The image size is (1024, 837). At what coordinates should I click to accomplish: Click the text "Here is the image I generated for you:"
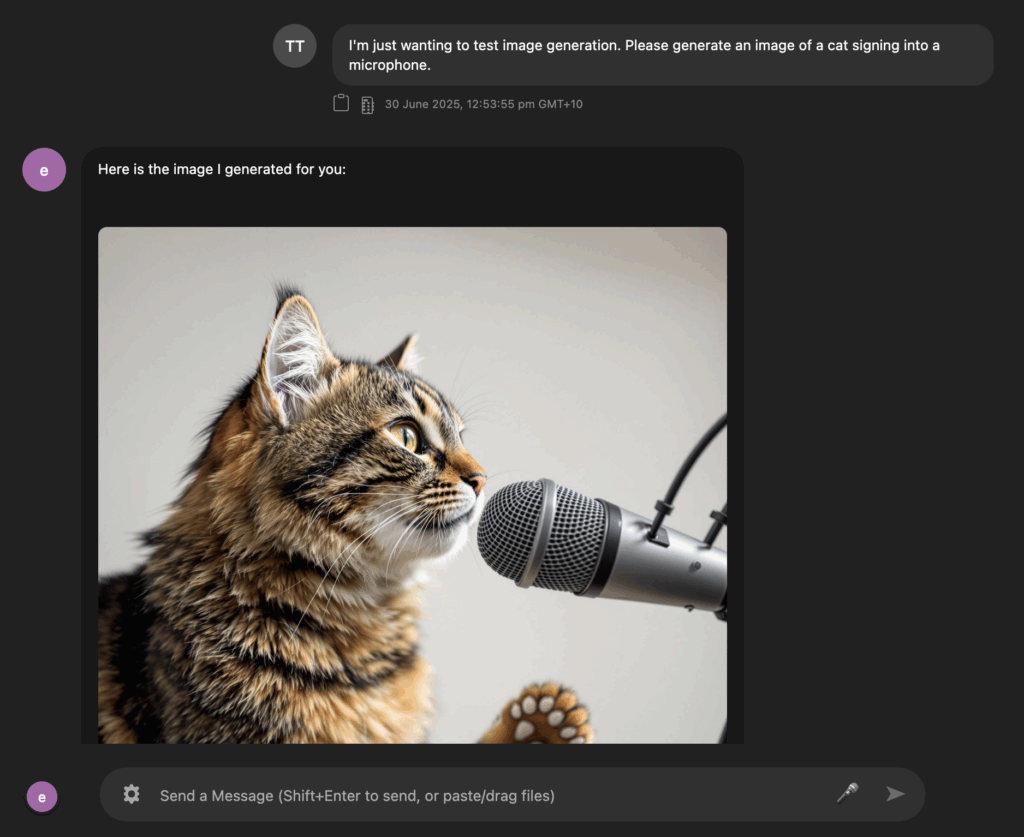(x=222, y=169)
